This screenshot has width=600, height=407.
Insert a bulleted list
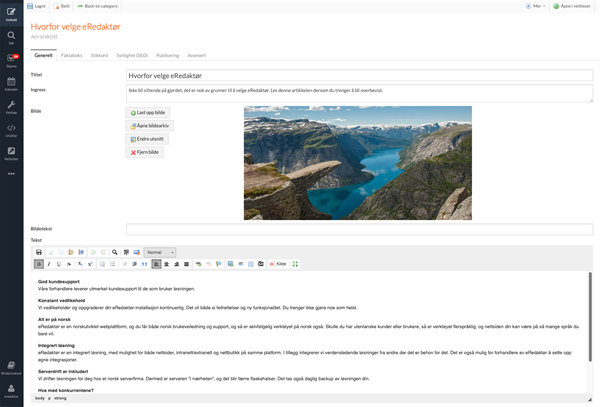[112, 264]
